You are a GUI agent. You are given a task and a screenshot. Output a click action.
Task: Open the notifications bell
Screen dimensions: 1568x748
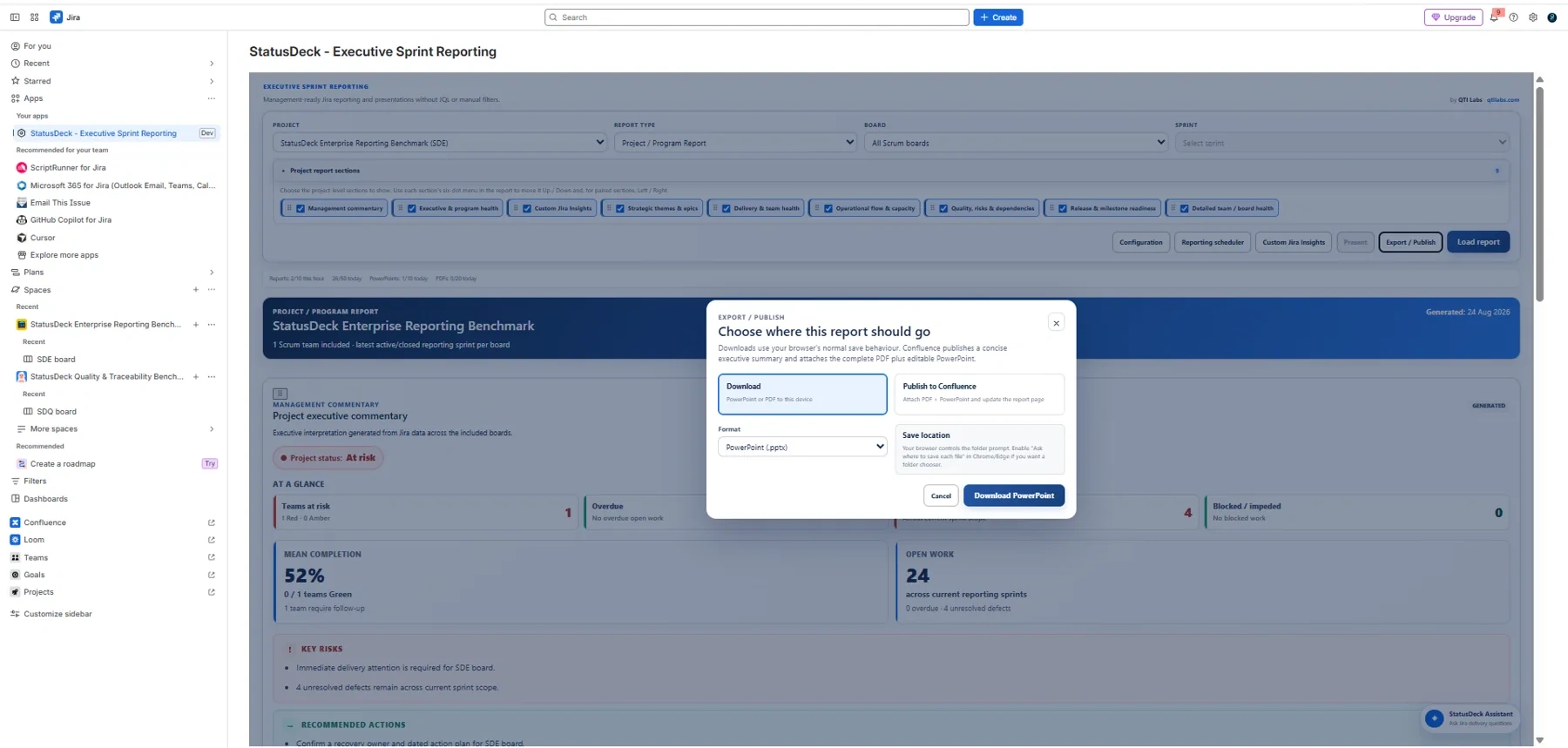click(x=1494, y=17)
